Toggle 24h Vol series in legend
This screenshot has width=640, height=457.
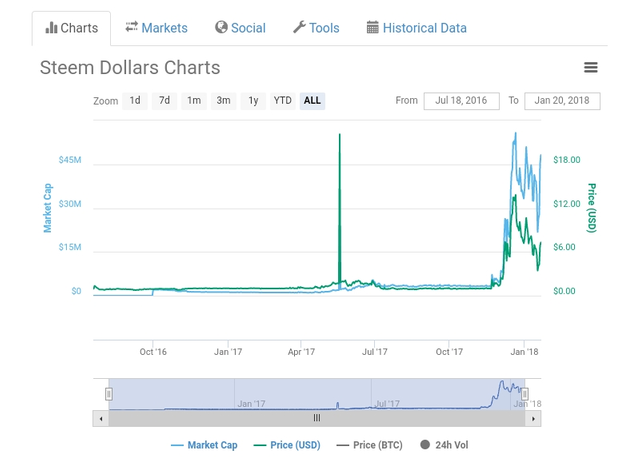[x=444, y=445]
